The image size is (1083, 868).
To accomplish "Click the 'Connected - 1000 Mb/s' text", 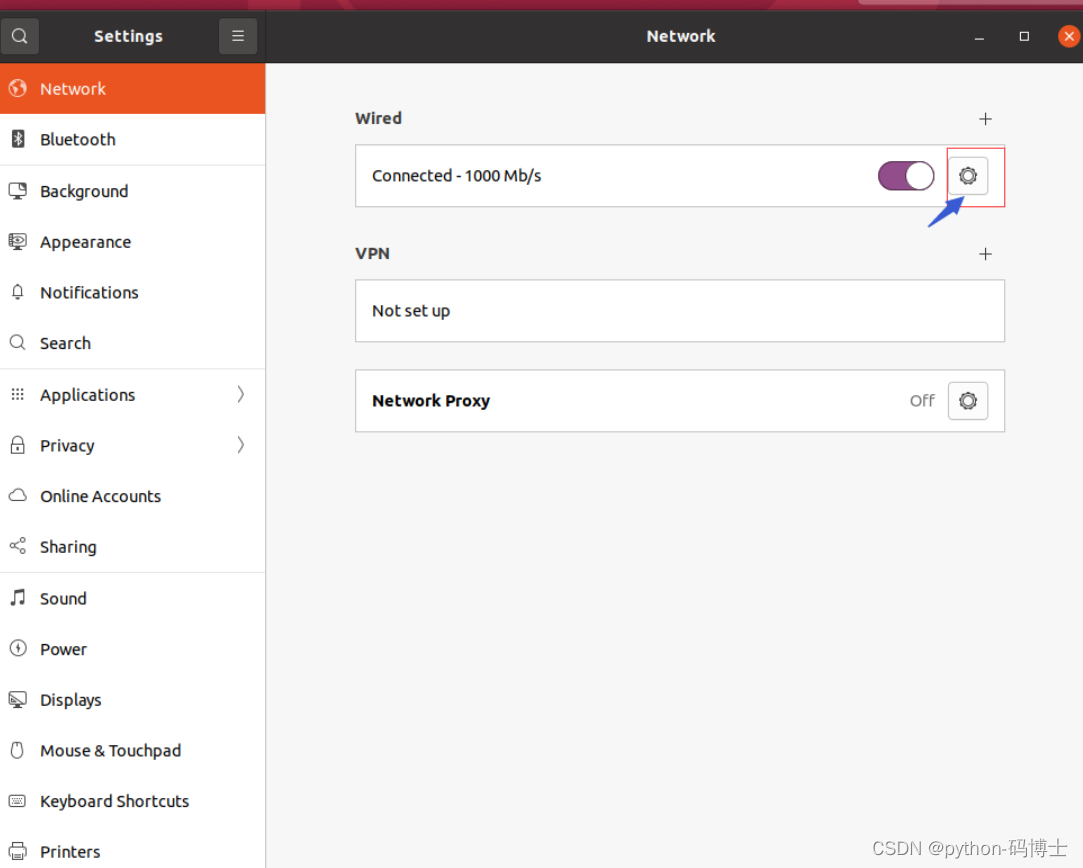I will (x=457, y=175).
